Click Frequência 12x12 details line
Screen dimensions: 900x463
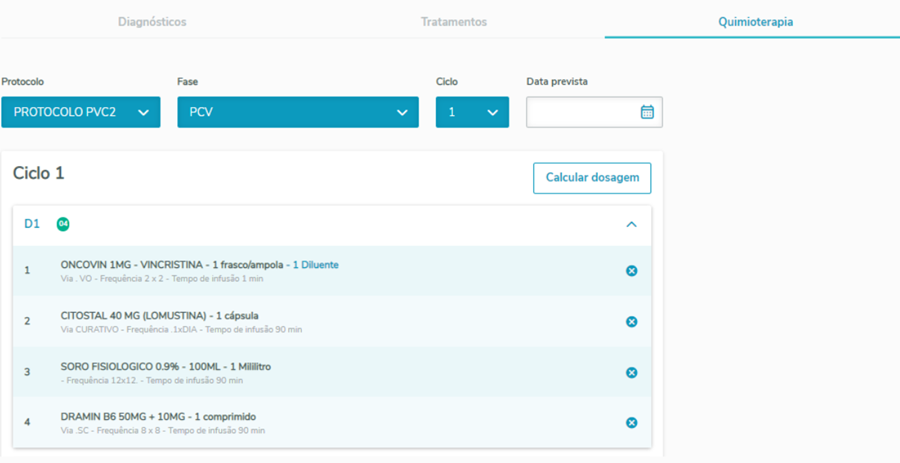pyautogui.click(x=152, y=380)
